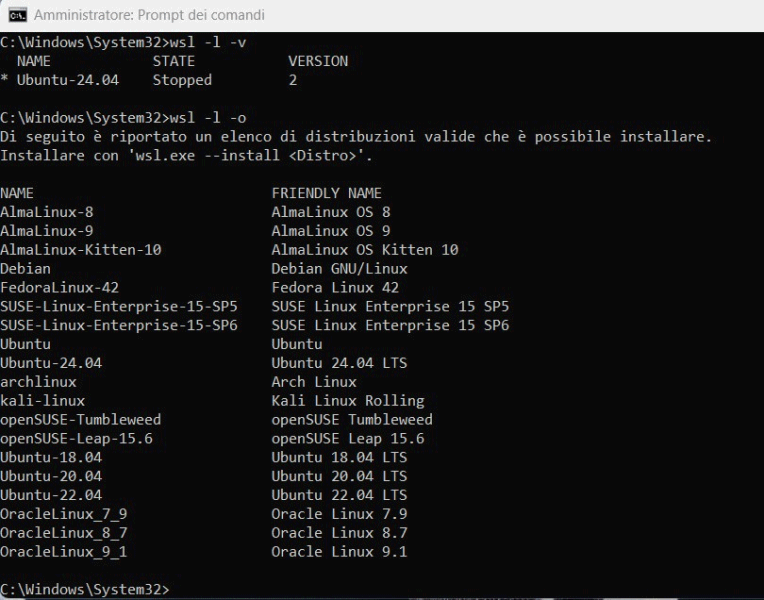
Task: Click the 'OracleLinux_8_7' name entry
Action: pos(64,533)
